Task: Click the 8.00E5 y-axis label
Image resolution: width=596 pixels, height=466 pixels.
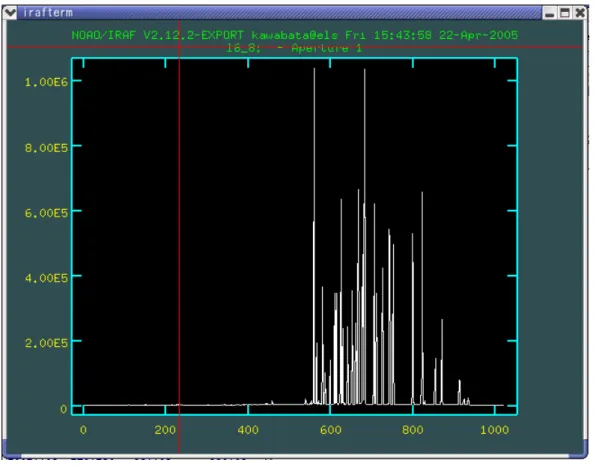Action: pos(46,147)
